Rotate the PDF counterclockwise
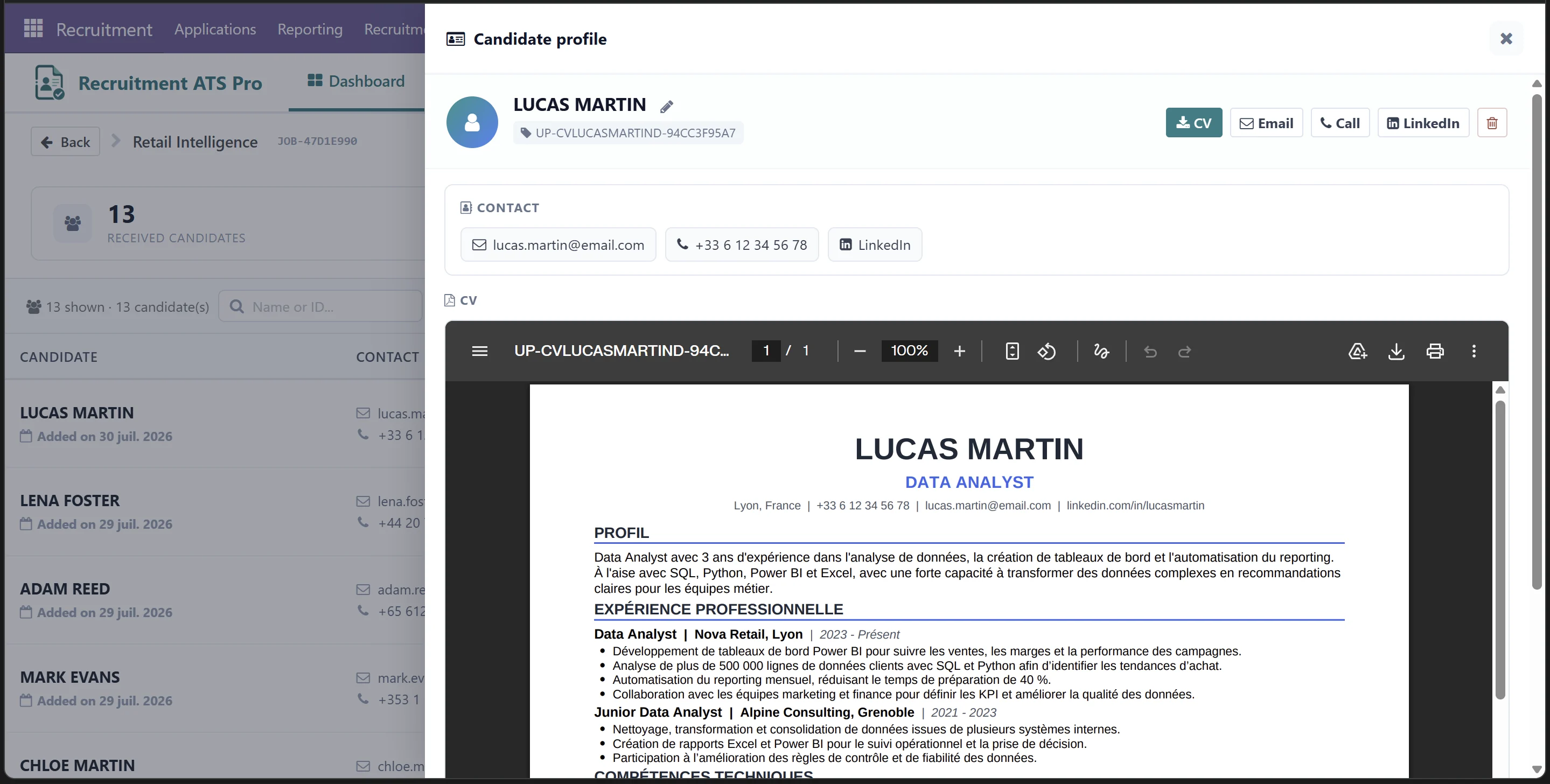 click(x=1046, y=351)
